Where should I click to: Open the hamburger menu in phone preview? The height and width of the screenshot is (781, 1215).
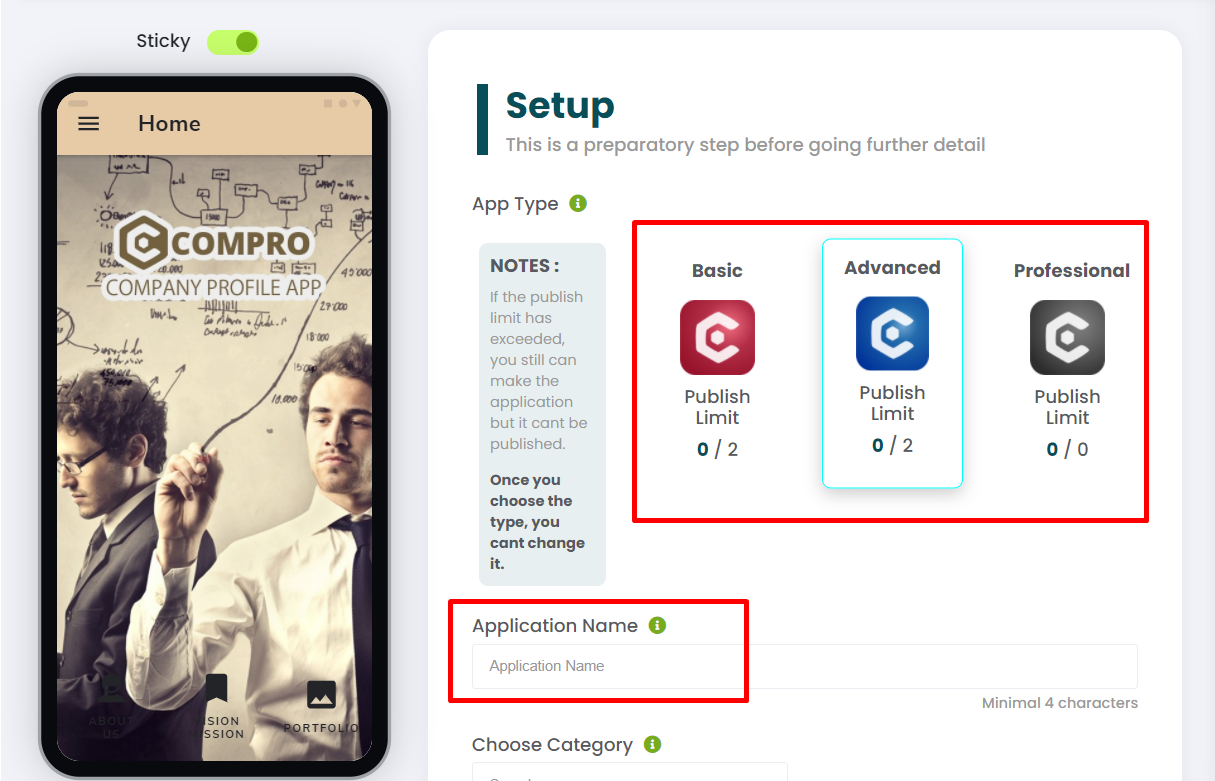[89, 124]
